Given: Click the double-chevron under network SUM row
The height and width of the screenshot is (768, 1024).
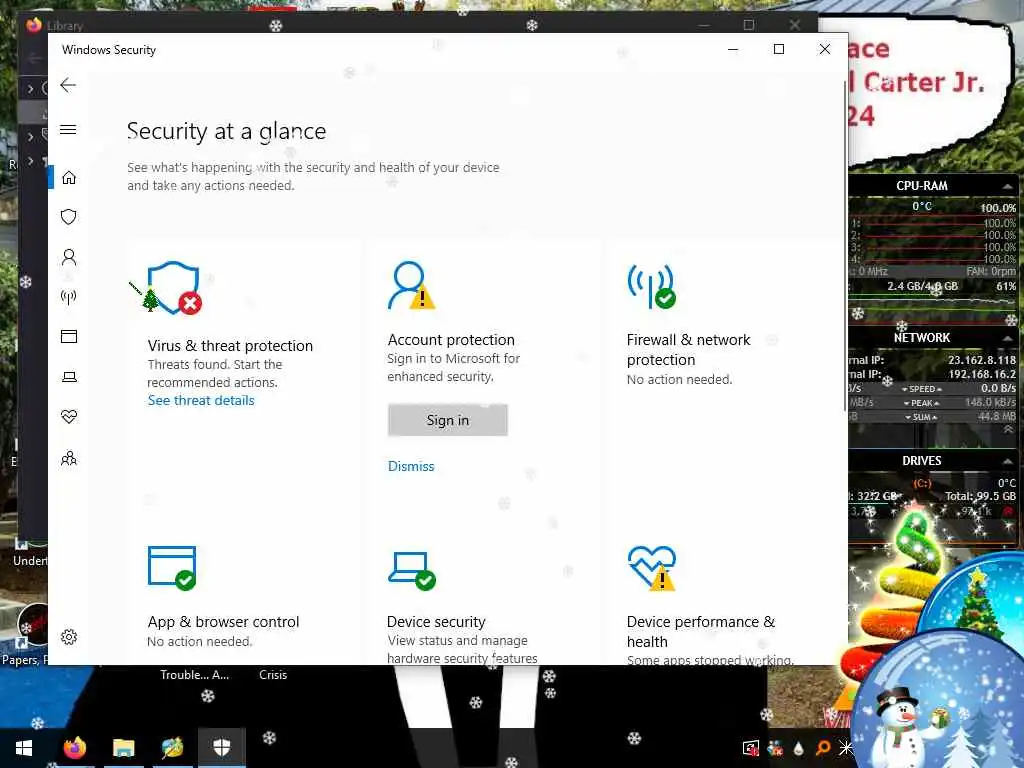Looking at the screenshot, I should point(1008,430).
